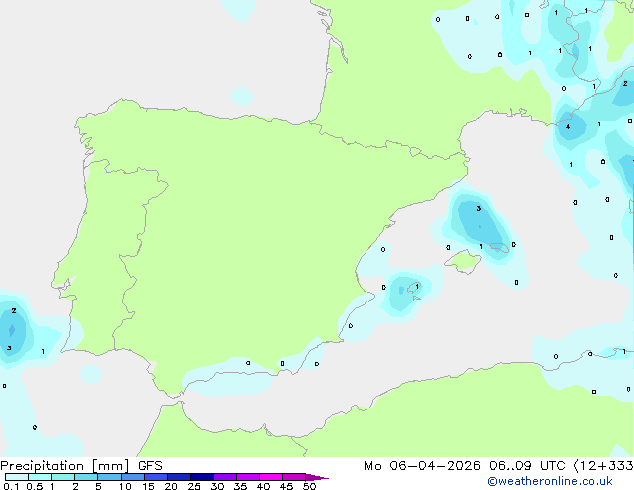Click the value 3 north of the Balearic Islands
The height and width of the screenshot is (490, 634).
point(478,209)
